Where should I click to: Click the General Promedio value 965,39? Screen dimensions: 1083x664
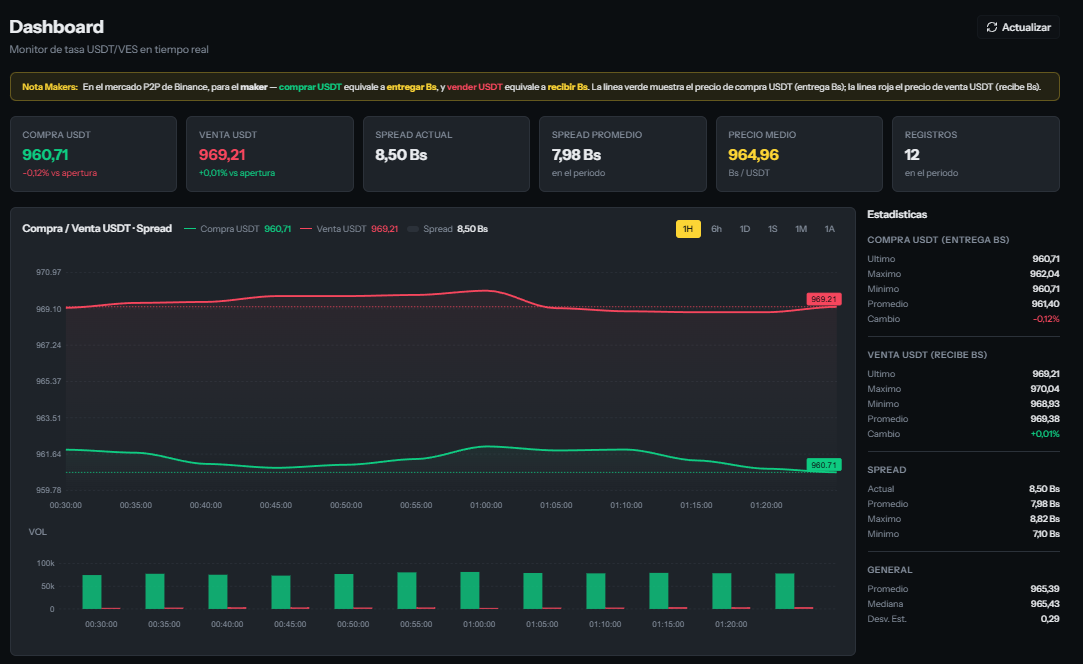1044,589
